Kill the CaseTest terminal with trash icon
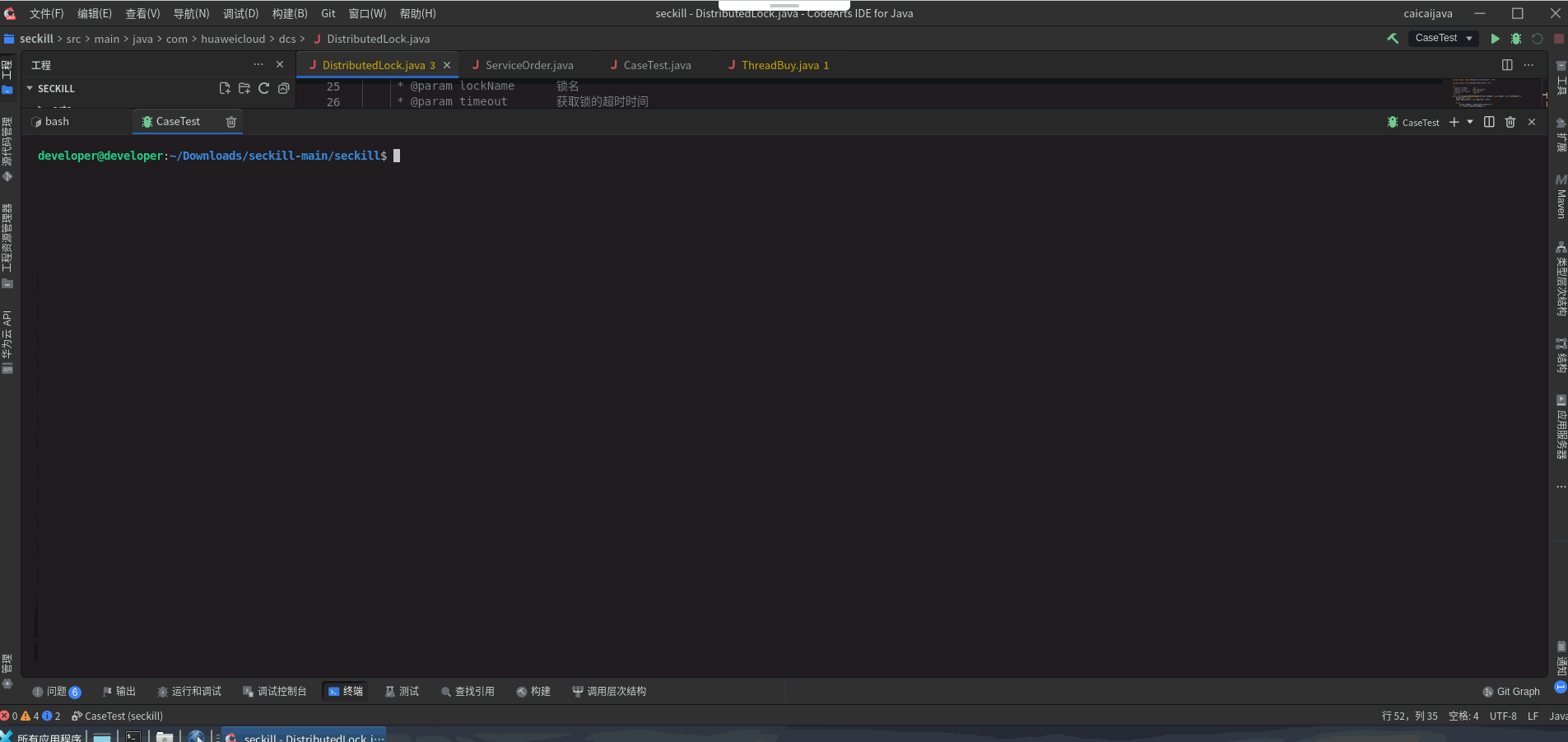Screen dimensions: 1568x742 click(231, 122)
